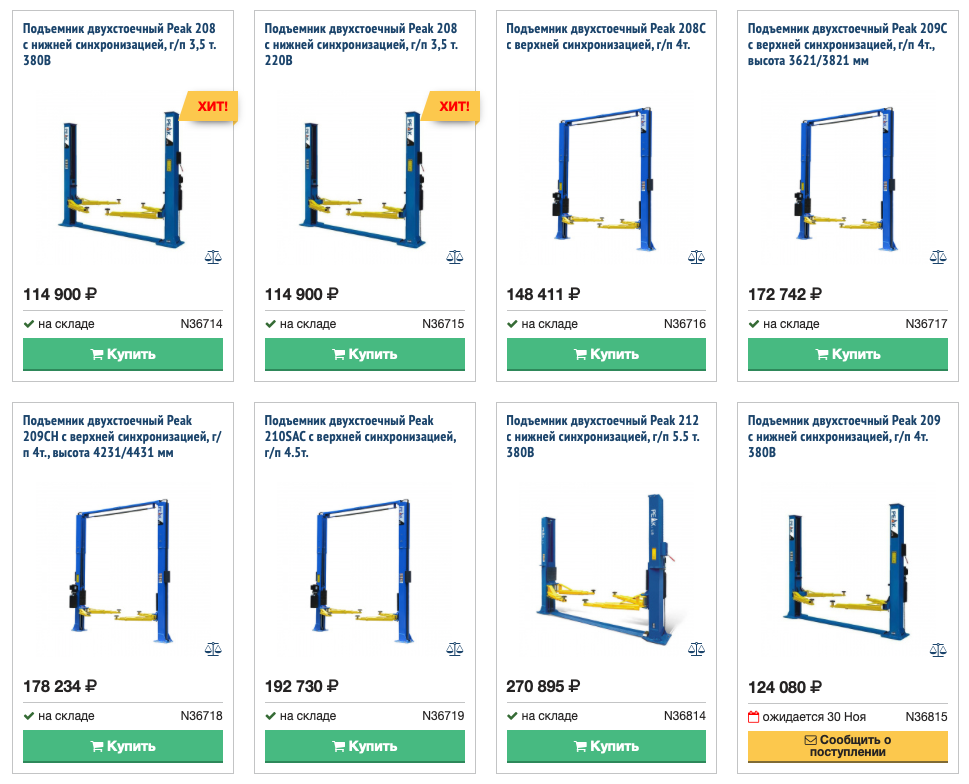Viewport: 969px width, 784px height.
Task: Buy item N36718 via Купить button
Action: click(x=123, y=746)
